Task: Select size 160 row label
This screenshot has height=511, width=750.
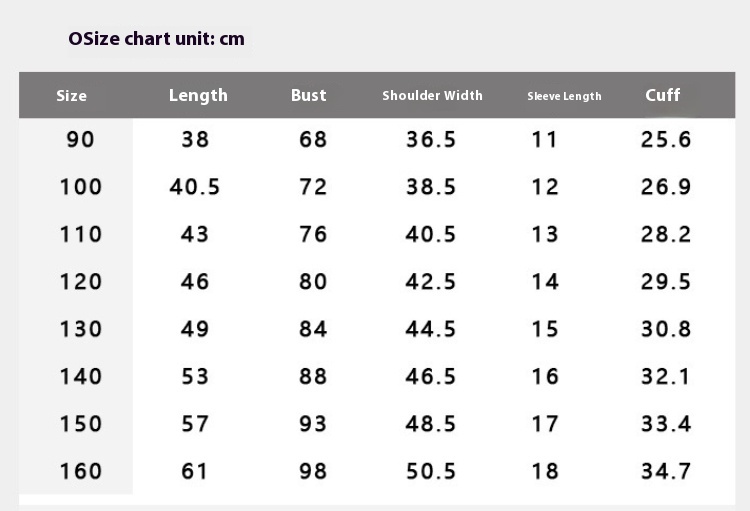Action: [81, 471]
